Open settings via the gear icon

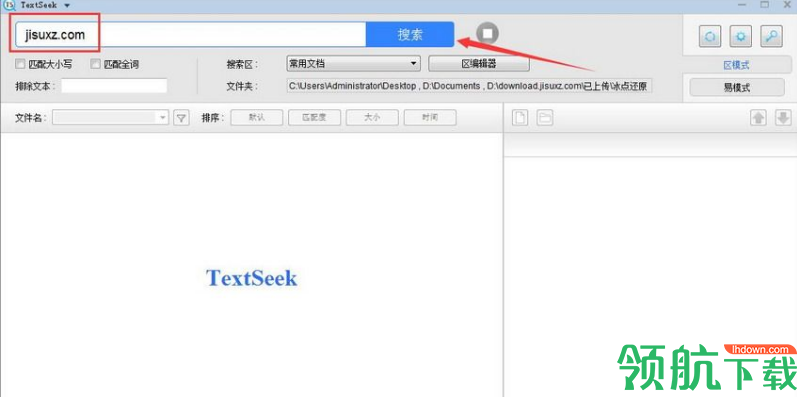click(x=741, y=36)
